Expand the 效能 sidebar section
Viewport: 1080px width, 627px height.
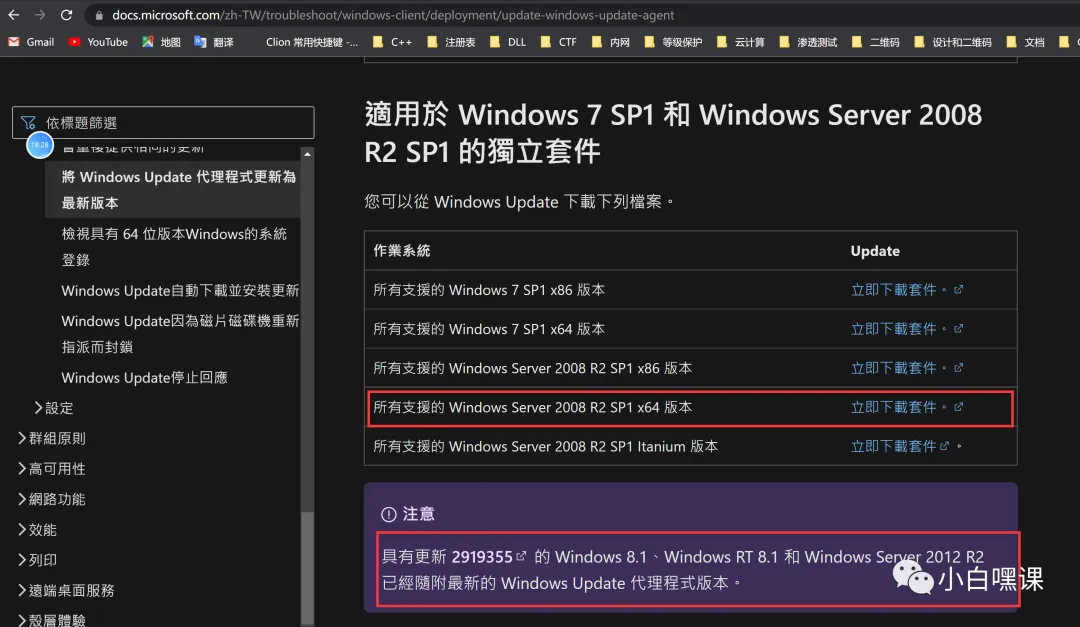(x=44, y=529)
